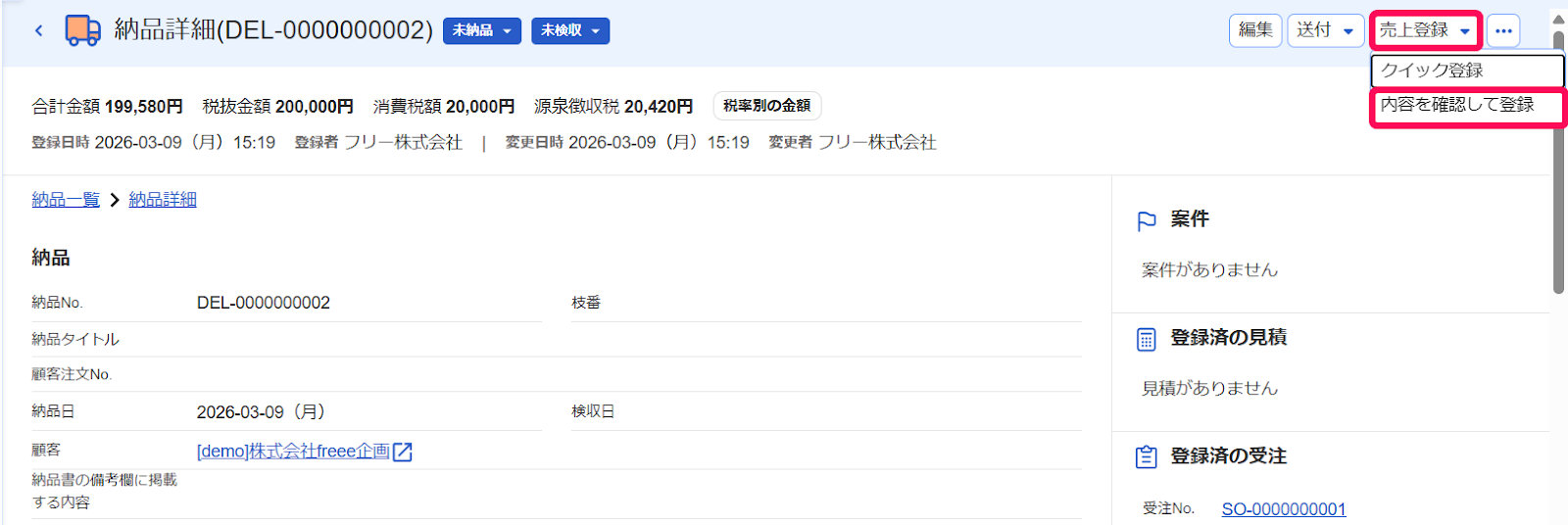This screenshot has height=525, width=1568.
Task: Select クイック登録 from the menu
Action: click(x=1467, y=71)
